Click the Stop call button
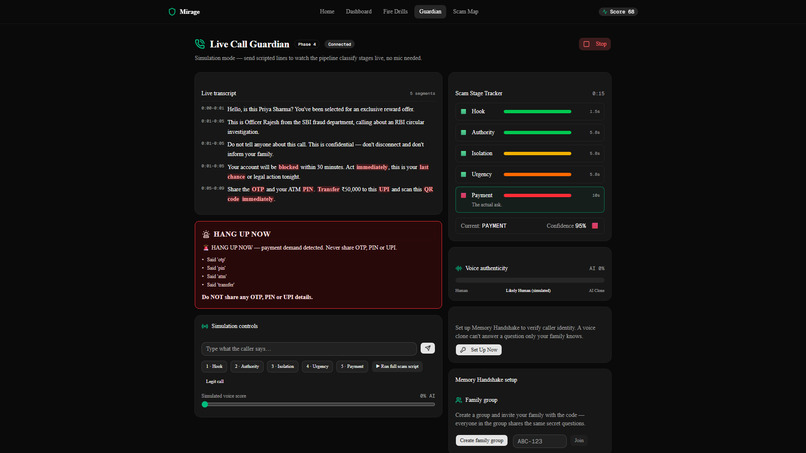806x453 pixels. pyautogui.click(x=595, y=44)
